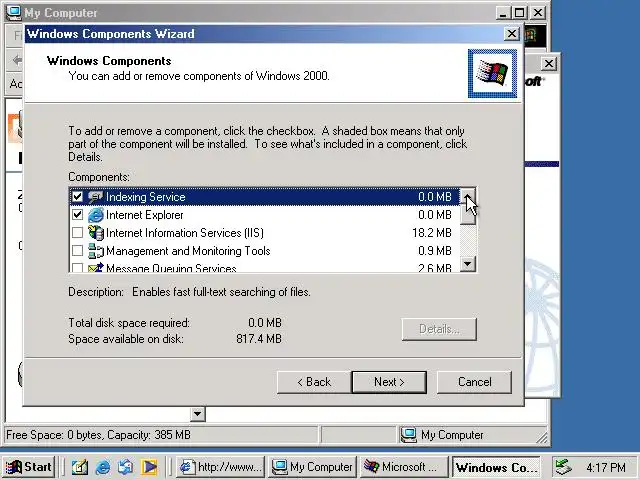Click the My Computer title bar icon
This screenshot has height=480, width=640.
[13, 12]
